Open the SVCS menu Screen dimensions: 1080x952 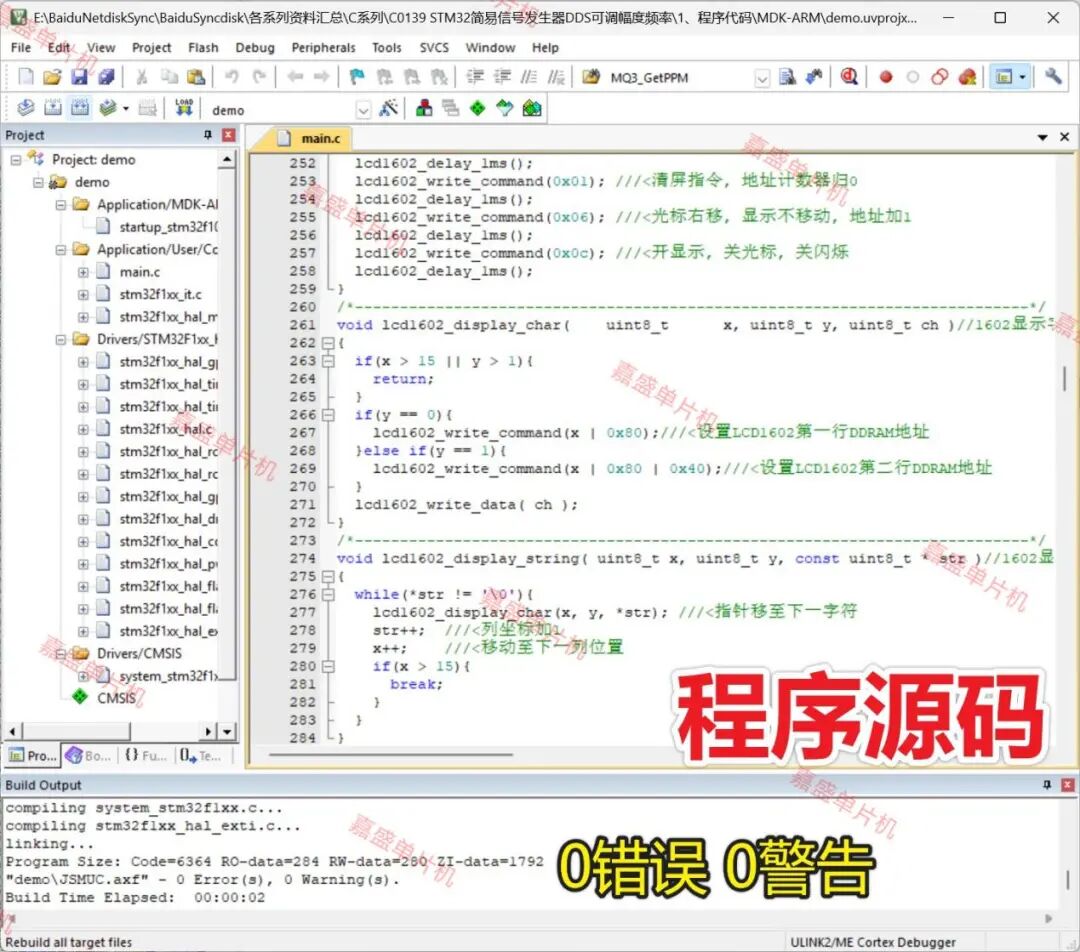point(434,48)
